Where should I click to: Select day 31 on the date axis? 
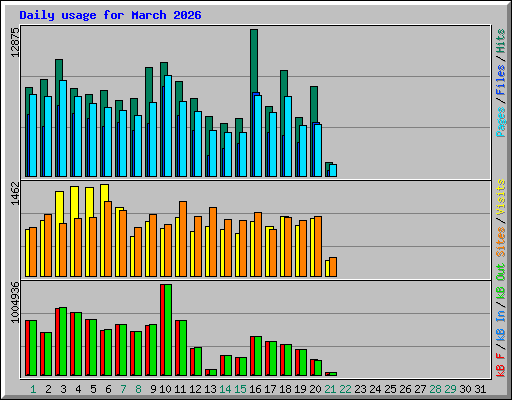480,389
